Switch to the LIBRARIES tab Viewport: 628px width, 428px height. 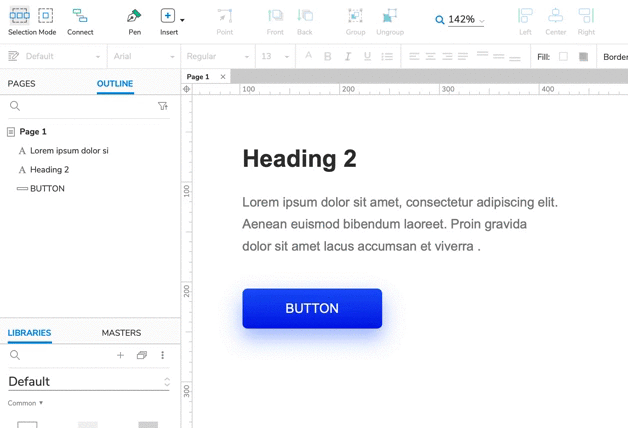29,333
